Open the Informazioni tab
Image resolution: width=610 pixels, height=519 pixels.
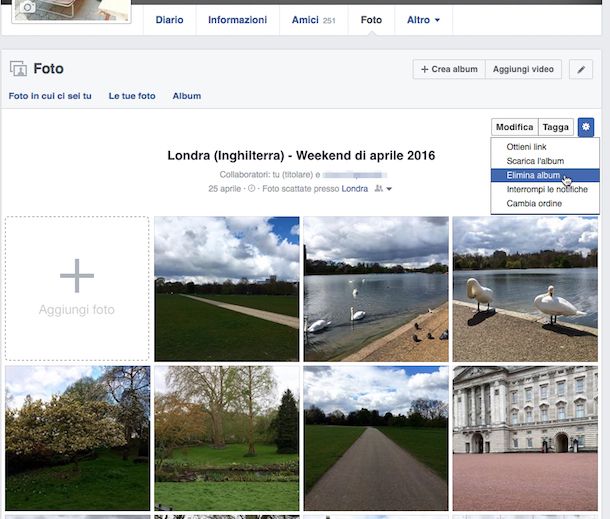pos(237,20)
